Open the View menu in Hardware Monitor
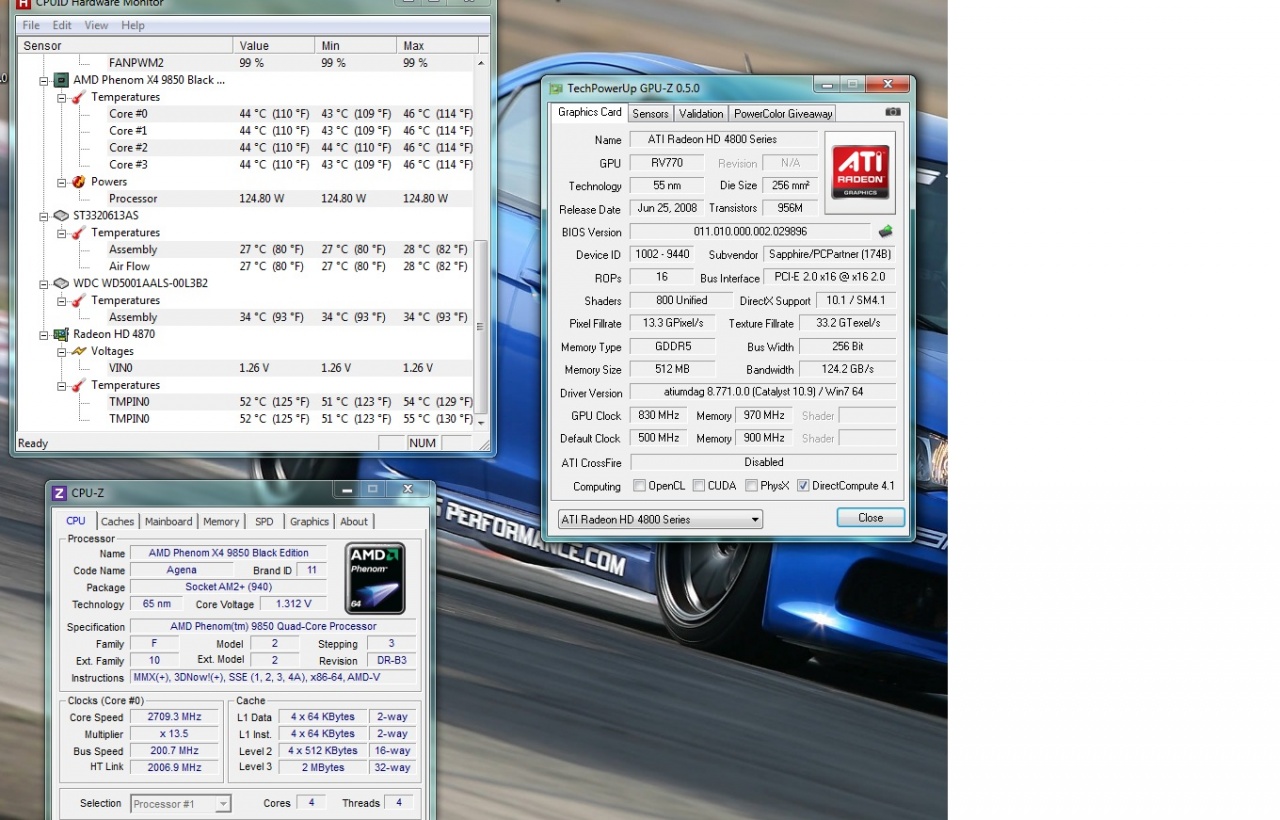 click(96, 25)
